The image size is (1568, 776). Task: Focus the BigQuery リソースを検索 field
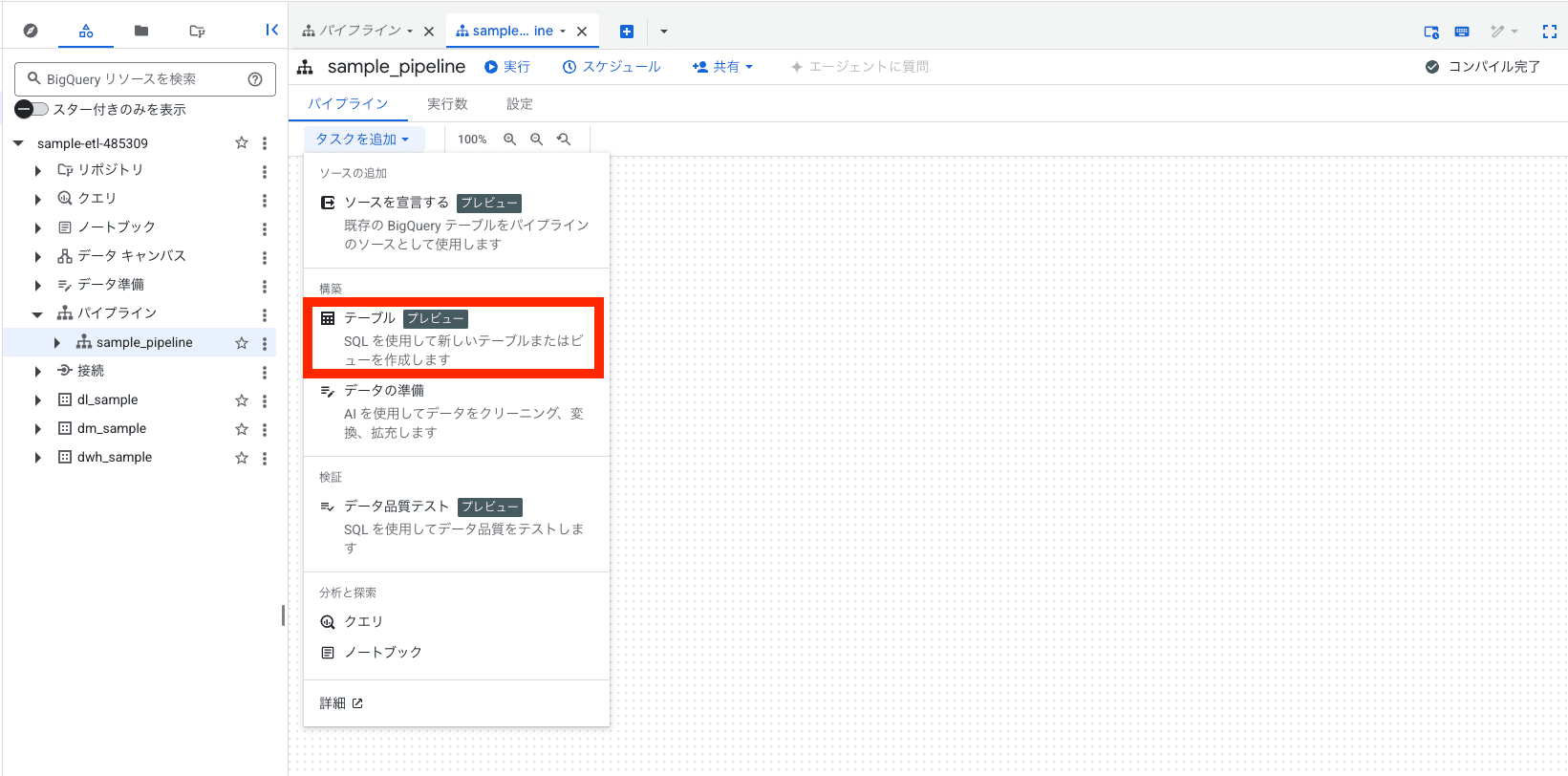[143, 79]
